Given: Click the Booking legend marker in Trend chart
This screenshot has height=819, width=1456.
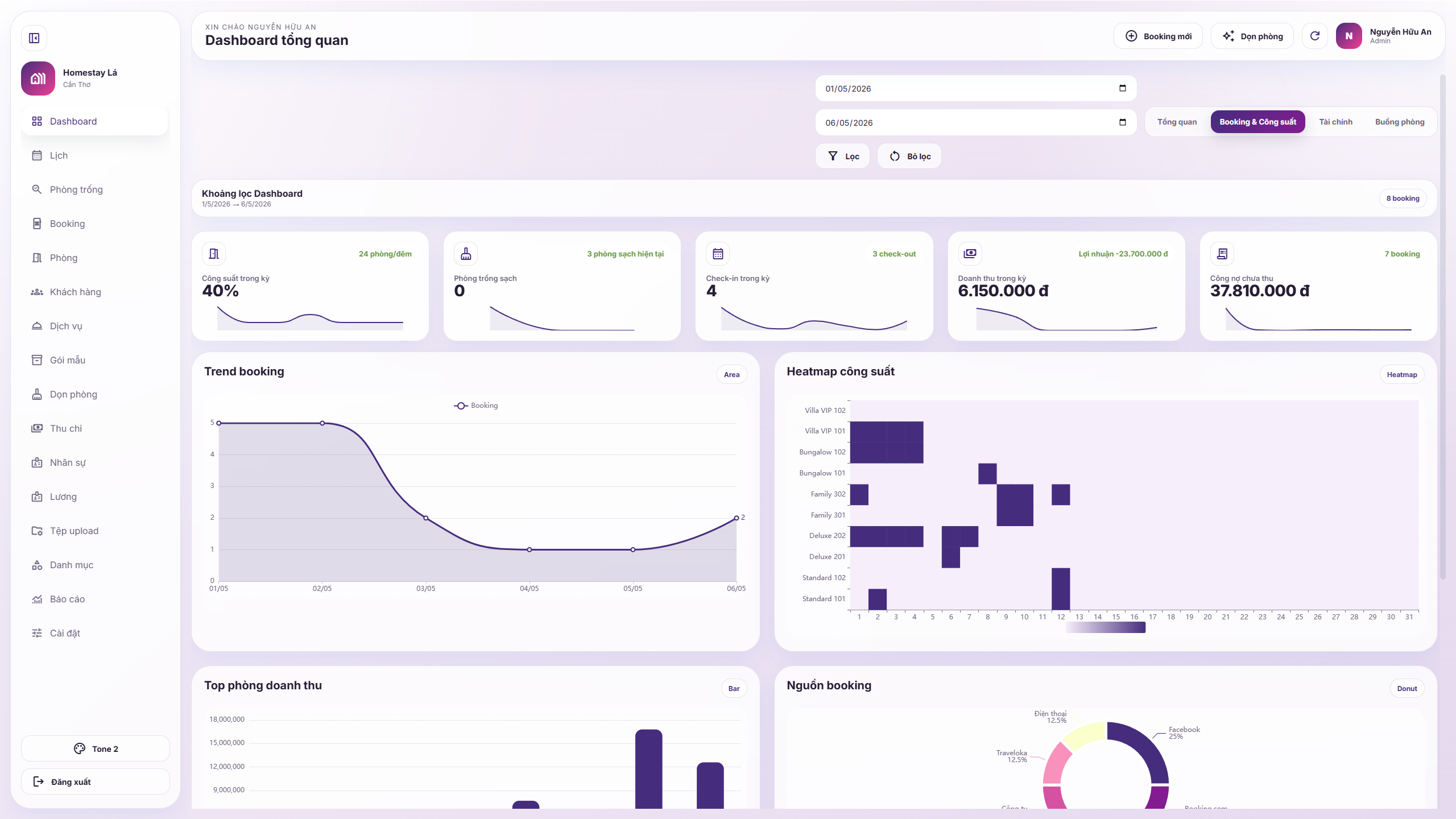Looking at the screenshot, I should coord(461,406).
